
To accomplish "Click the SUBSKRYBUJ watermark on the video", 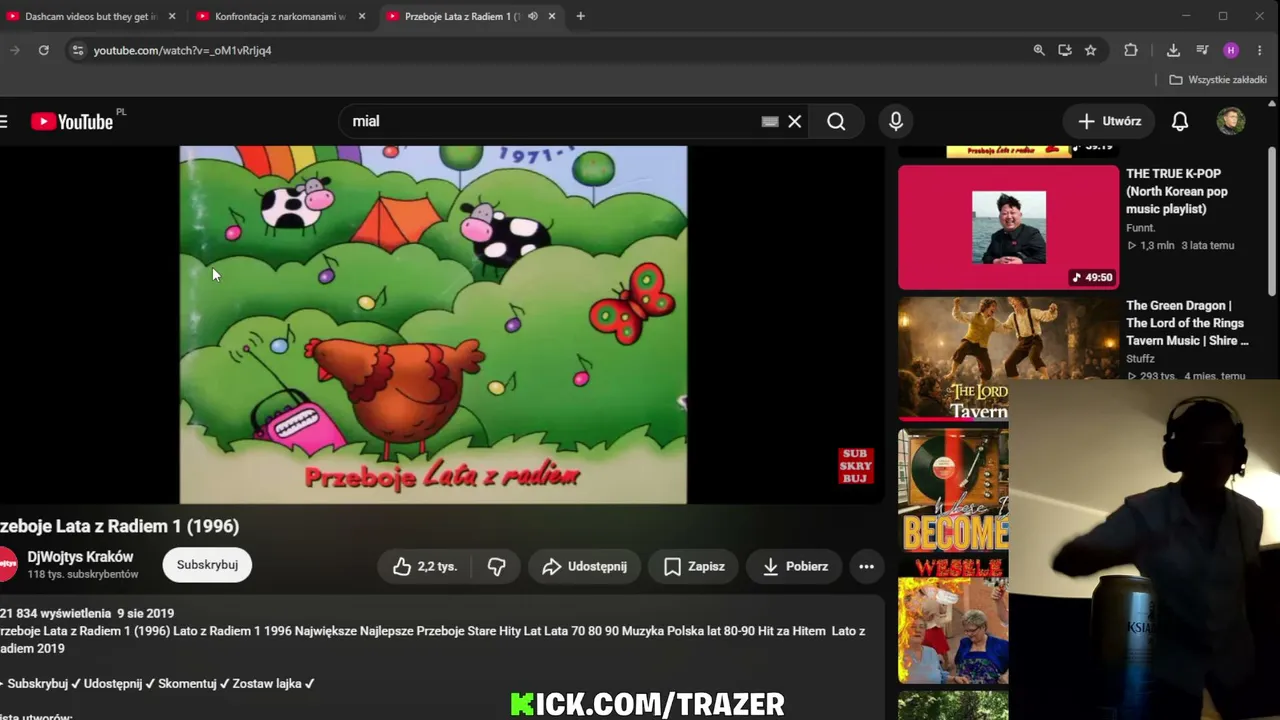I will pos(855,466).
